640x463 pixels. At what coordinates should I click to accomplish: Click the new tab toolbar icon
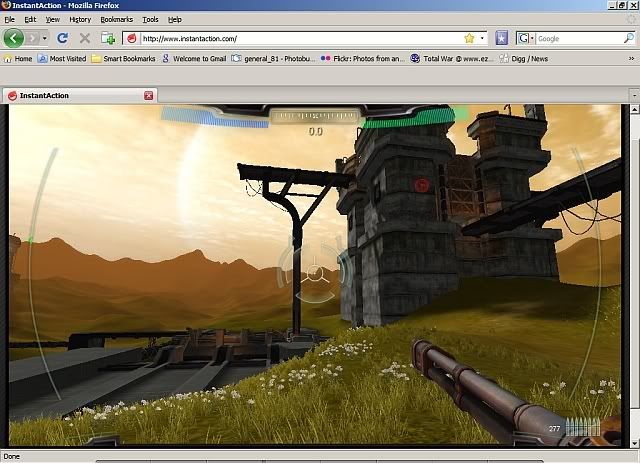[x=107, y=38]
